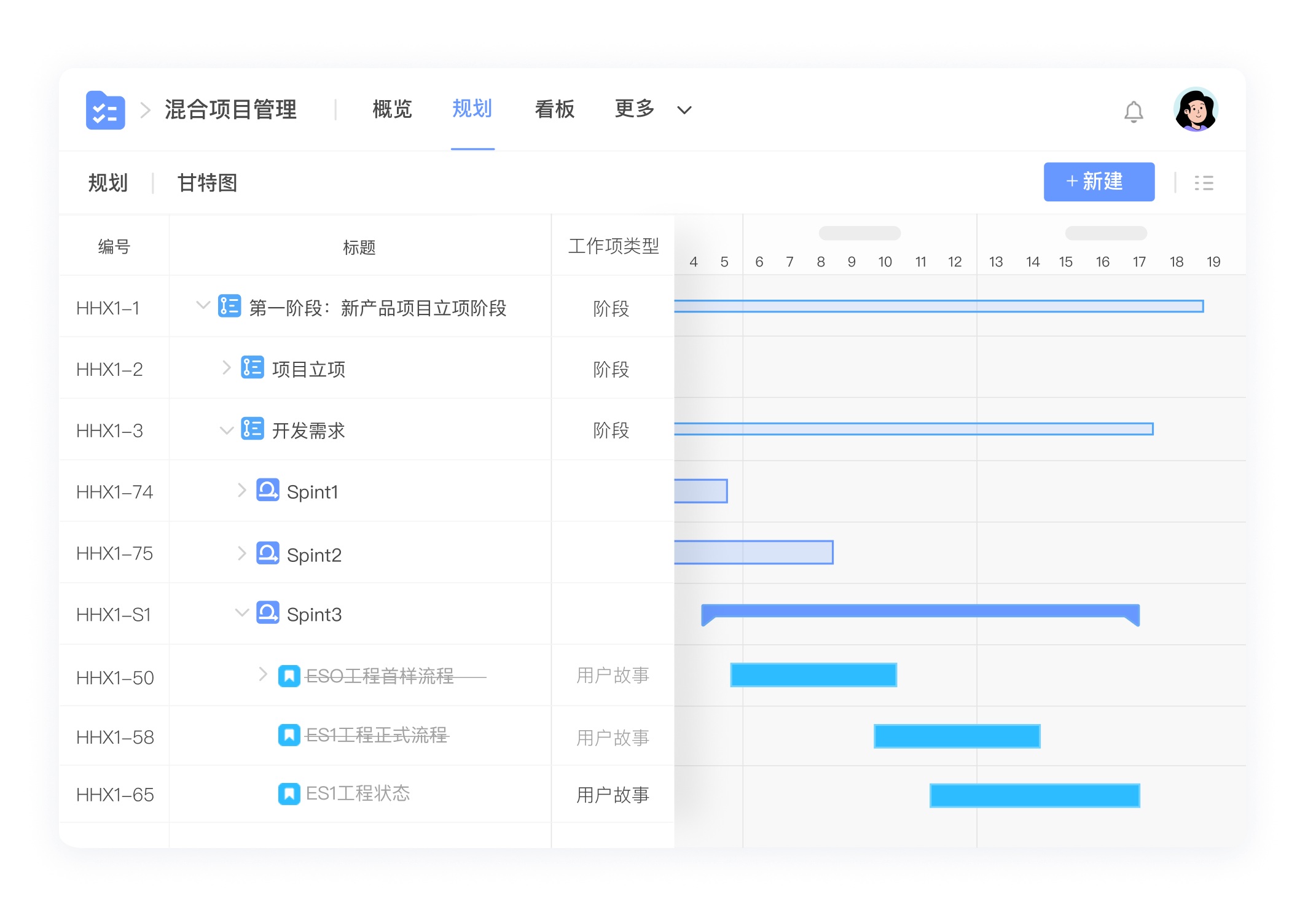Click the Spint3 progress bar on the Gantt chart
The width and height of the screenshot is (1316, 923).
tap(922, 612)
